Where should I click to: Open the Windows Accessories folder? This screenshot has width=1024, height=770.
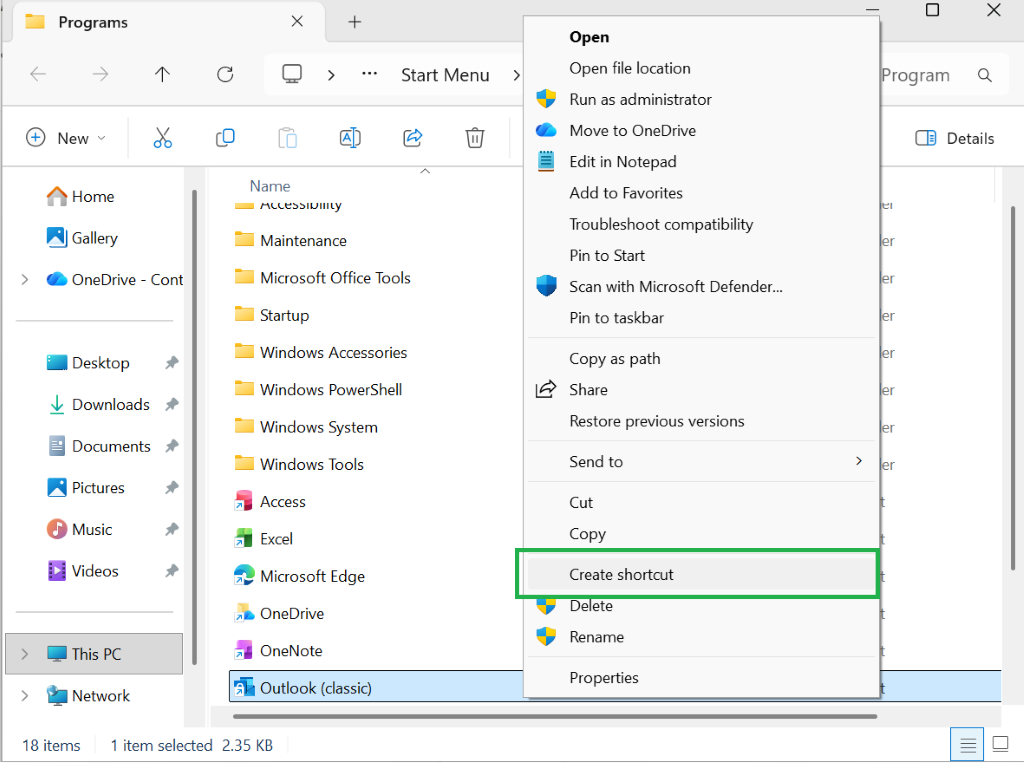tap(321, 352)
